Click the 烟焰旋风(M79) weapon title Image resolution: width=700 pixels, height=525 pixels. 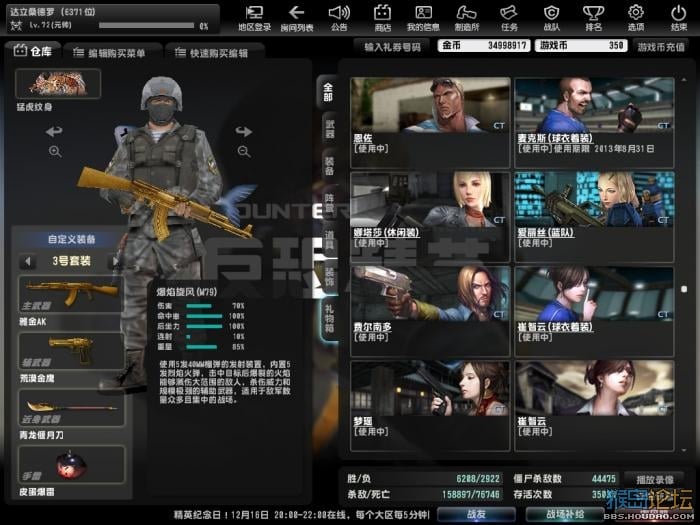[187, 292]
